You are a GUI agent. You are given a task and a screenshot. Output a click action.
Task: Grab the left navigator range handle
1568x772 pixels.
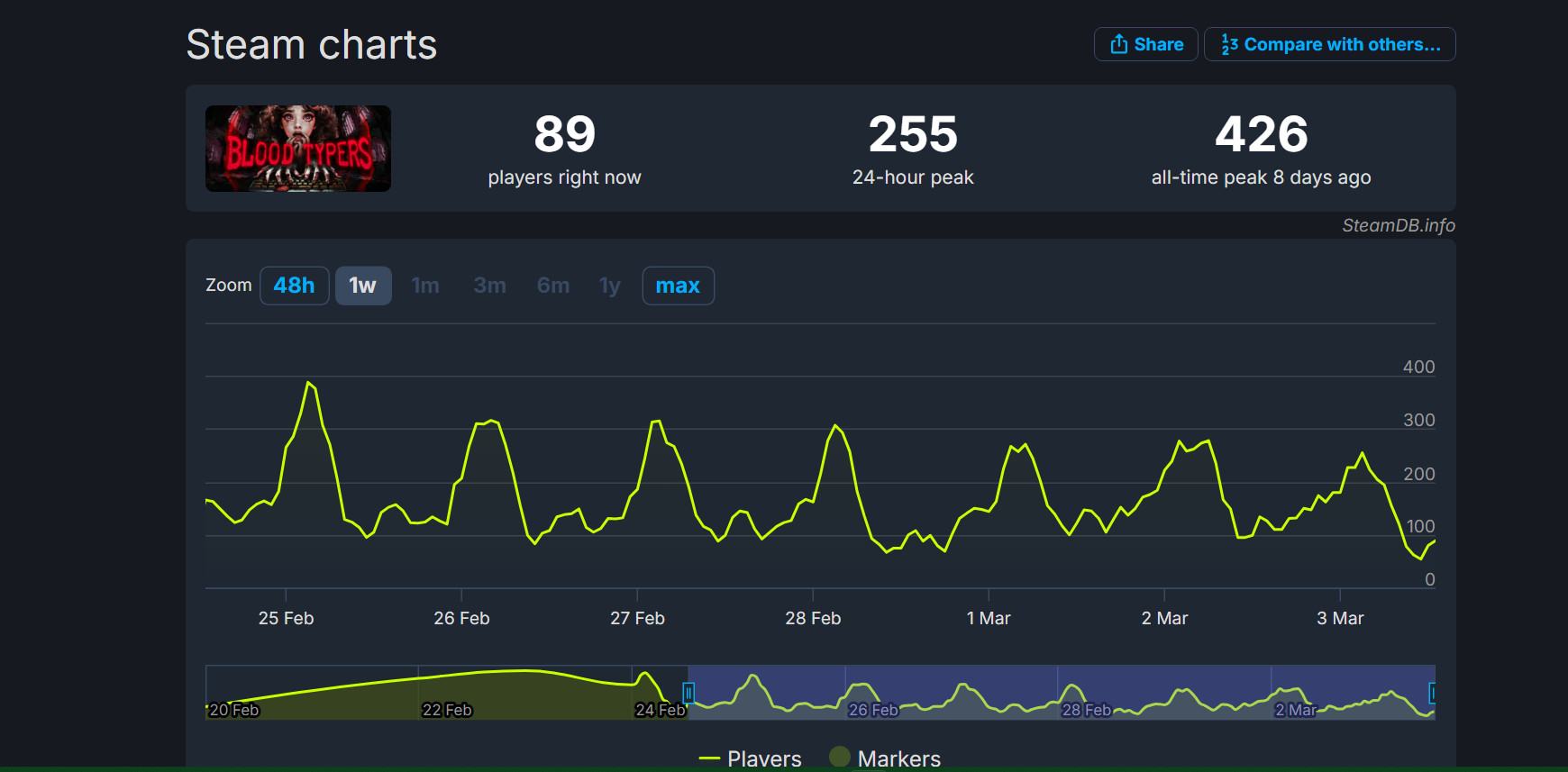(x=688, y=693)
